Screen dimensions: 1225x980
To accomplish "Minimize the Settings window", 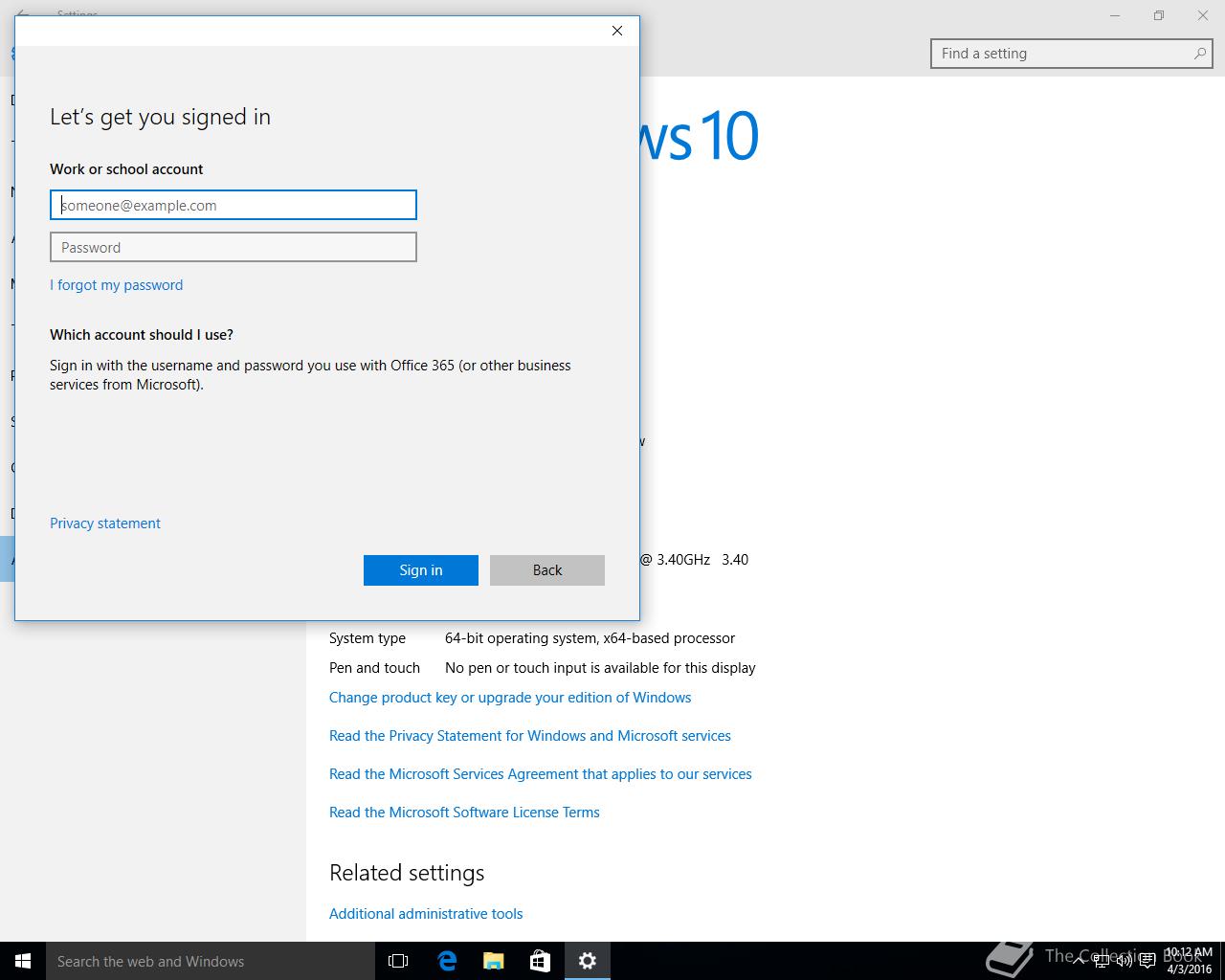I will (1115, 15).
